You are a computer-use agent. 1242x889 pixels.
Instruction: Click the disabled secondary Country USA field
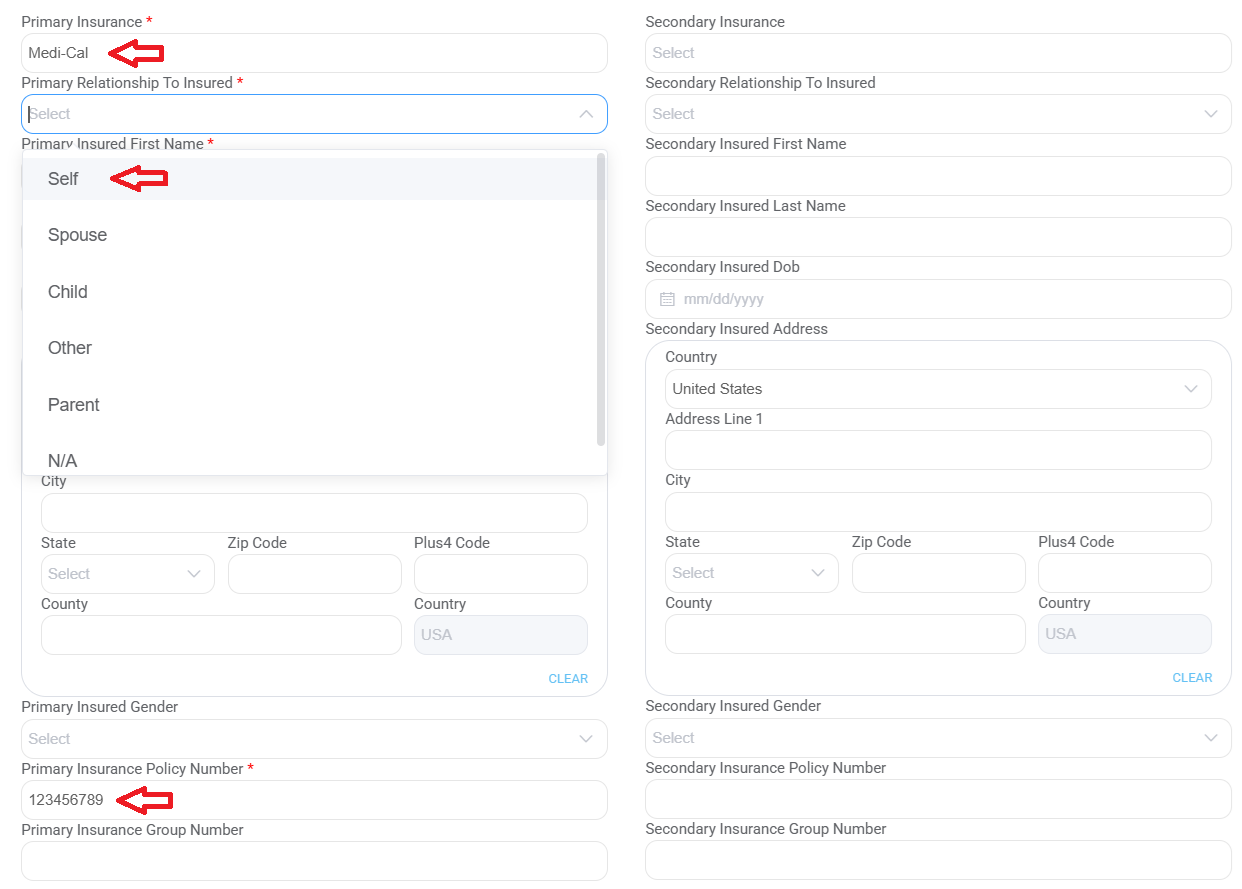(1125, 634)
